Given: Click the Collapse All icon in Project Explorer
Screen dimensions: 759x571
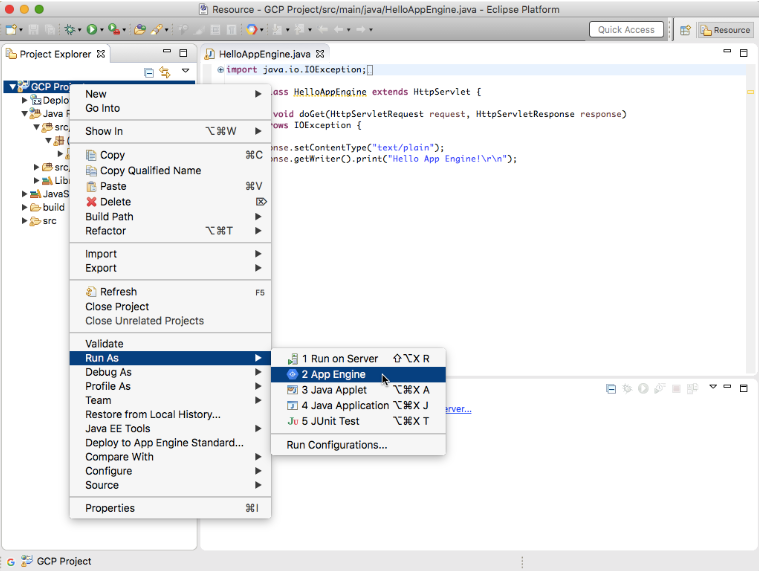Looking at the screenshot, I should pos(150,72).
